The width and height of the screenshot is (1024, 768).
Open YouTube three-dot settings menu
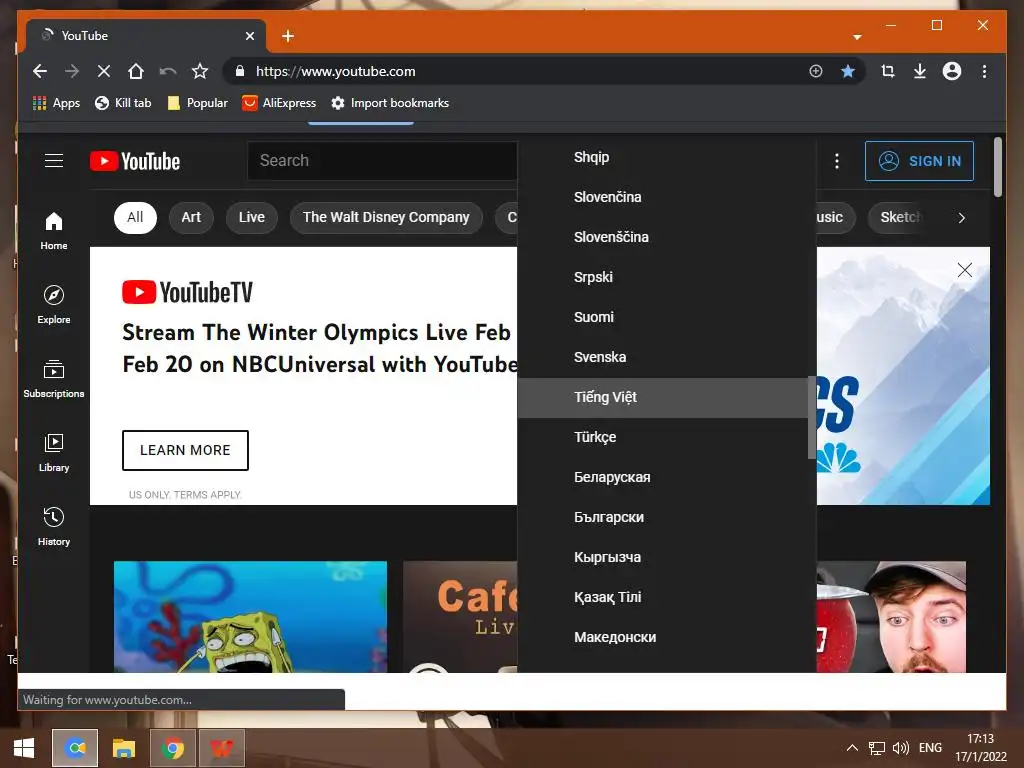(837, 161)
